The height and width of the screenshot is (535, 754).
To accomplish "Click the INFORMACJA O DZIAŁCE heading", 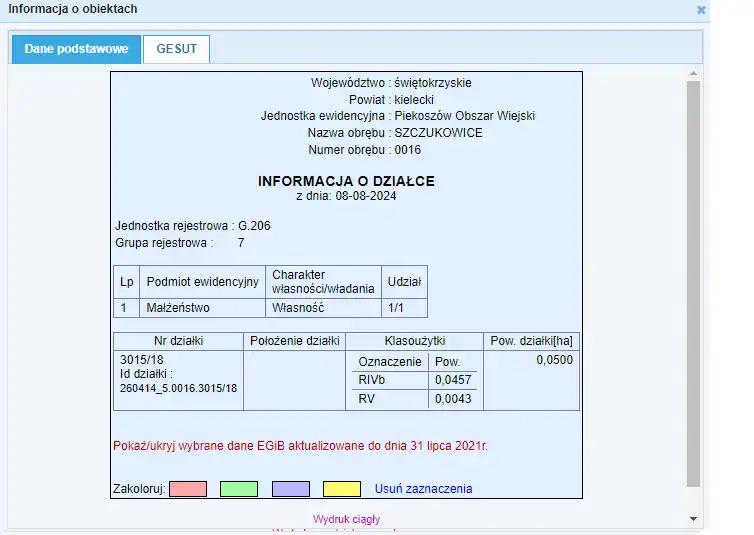I will (346, 181).
